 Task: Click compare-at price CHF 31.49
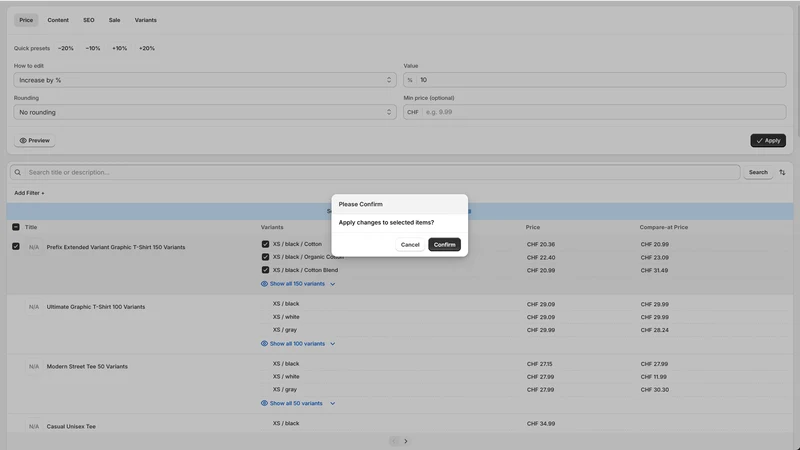pos(655,270)
